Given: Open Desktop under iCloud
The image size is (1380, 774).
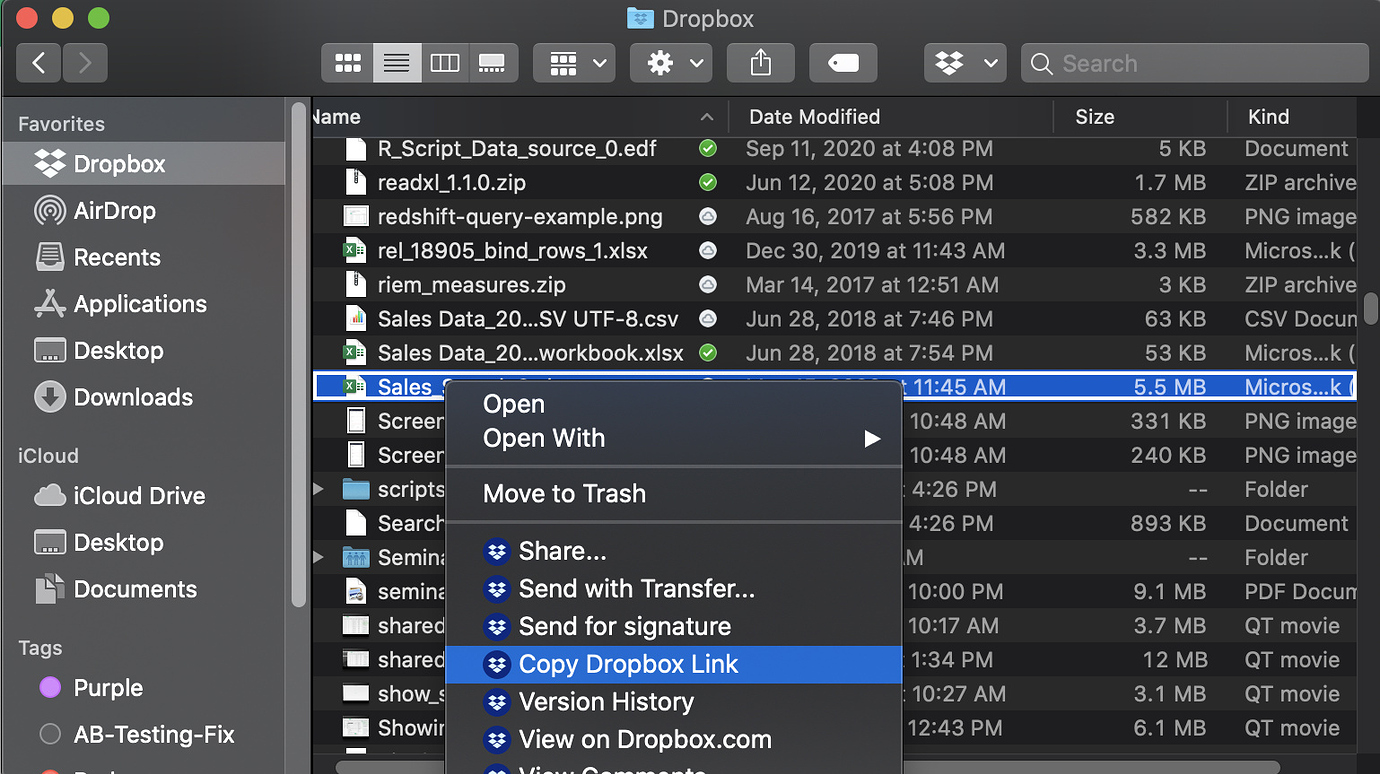Looking at the screenshot, I should pyautogui.click(x=143, y=542).
